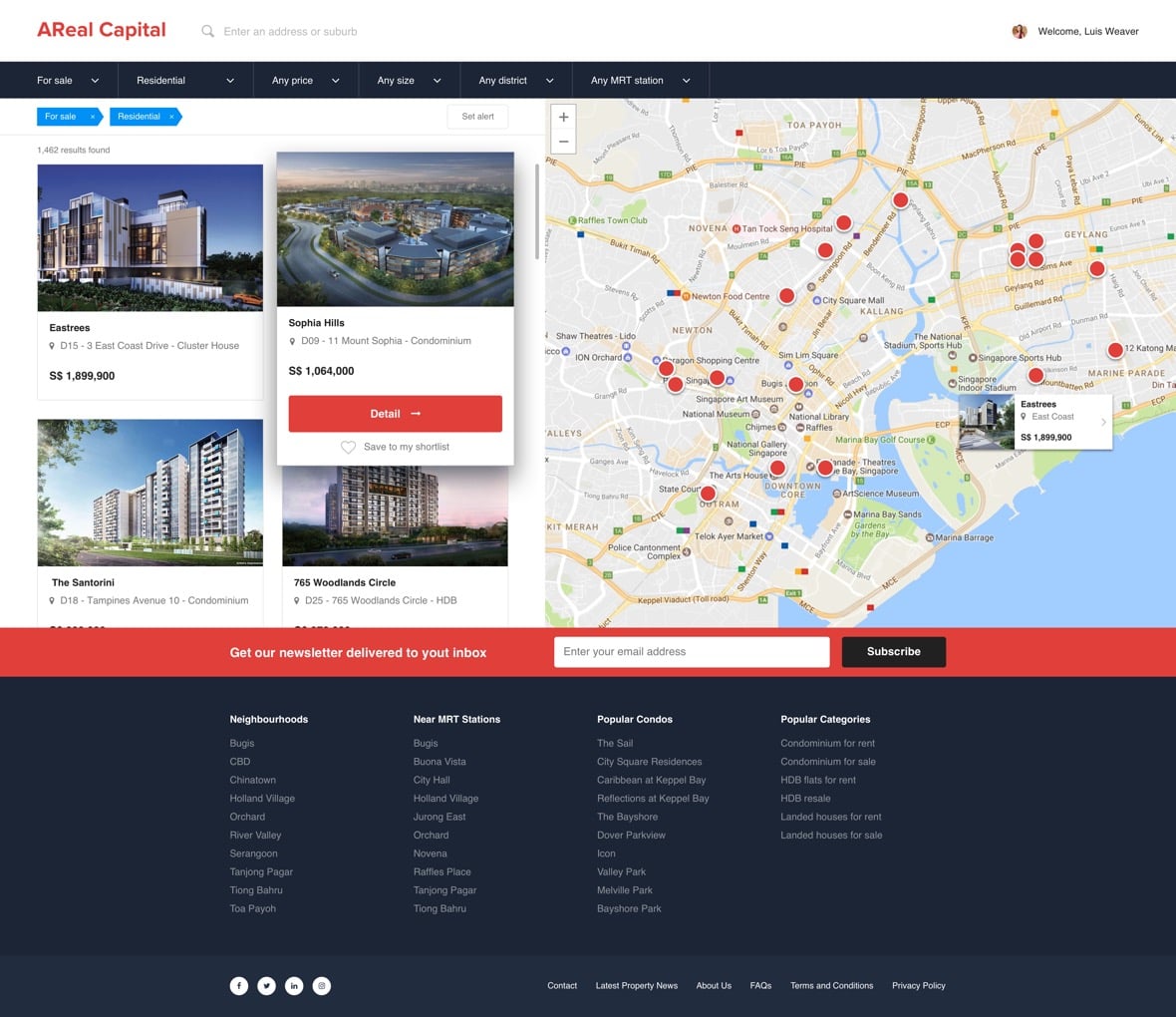This screenshot has height=1017, width=1176.
Task: Open Holland Village under Neighbourhoods
Action: (262, 799)
